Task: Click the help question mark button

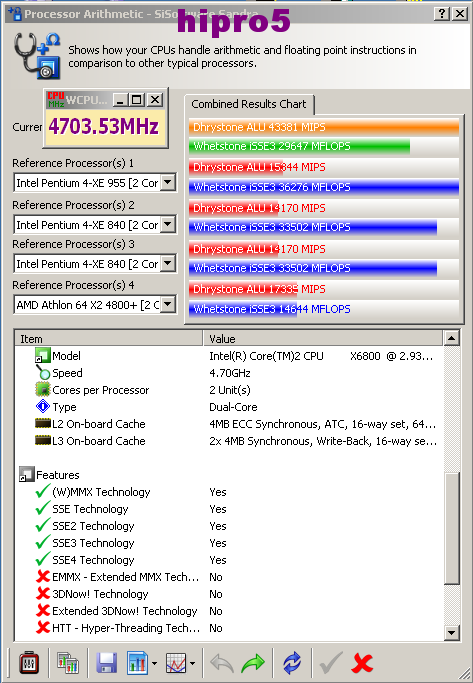Action: click(442, 14)
